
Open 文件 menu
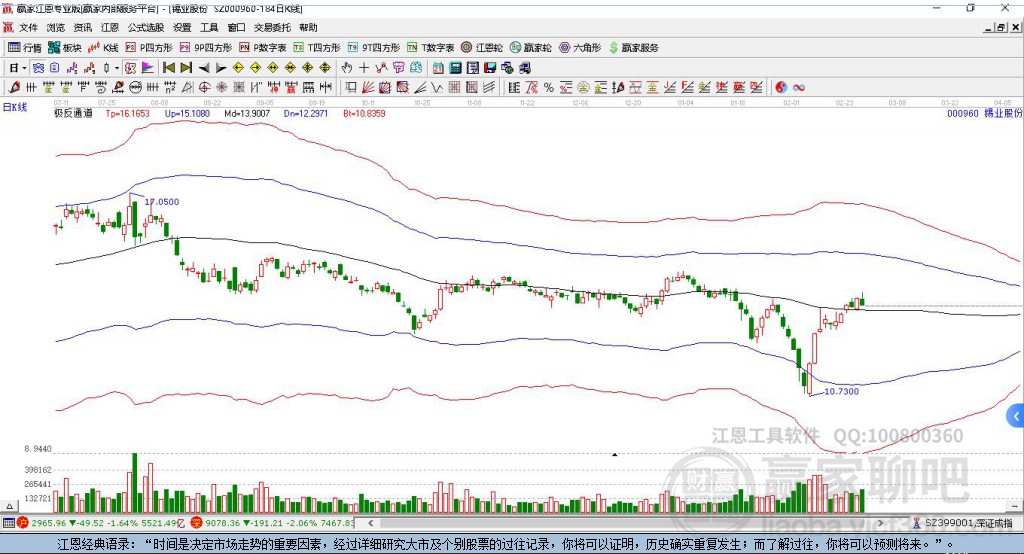click(x=29, y=27)
